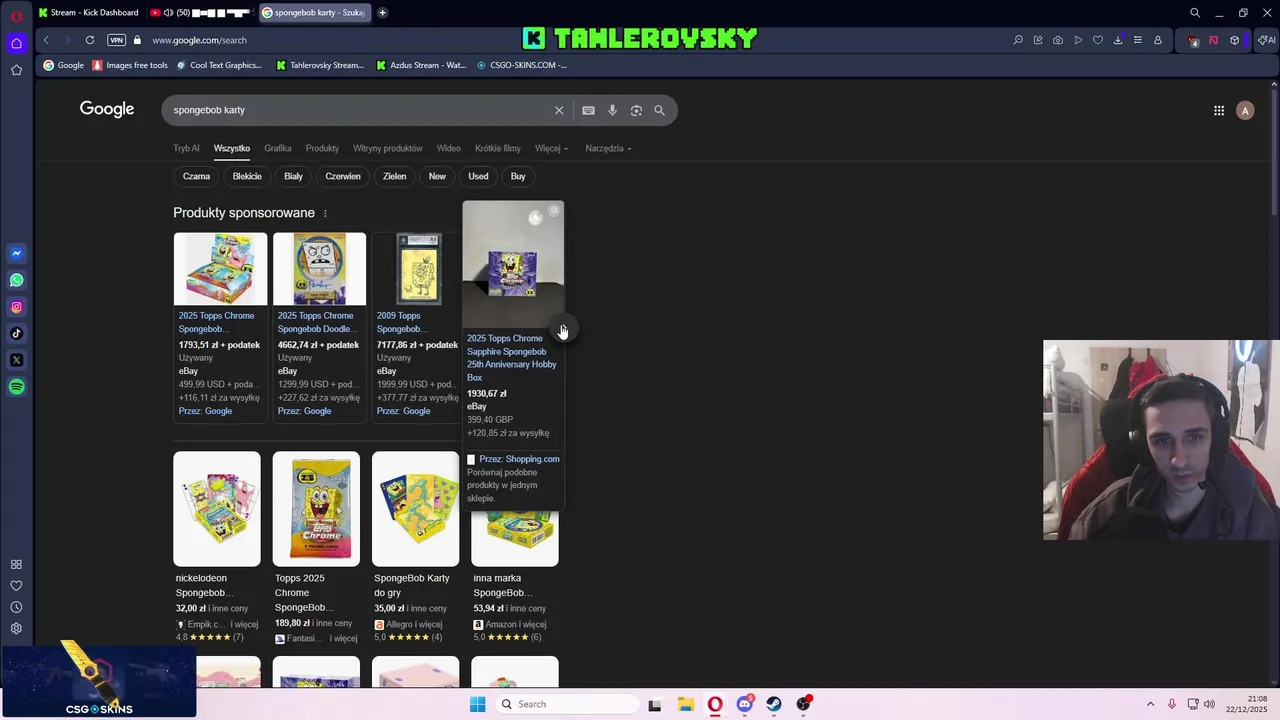Expand the Więcej dropdown
1280x720 pixels.
551,148
